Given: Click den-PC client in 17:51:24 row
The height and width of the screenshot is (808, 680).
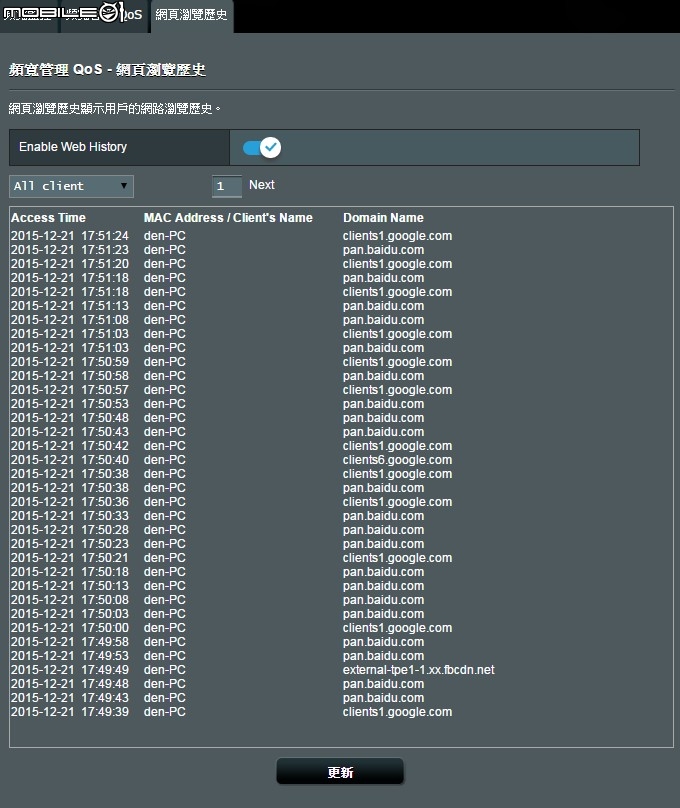Looking at the screenshot, I should coord(164,236).
